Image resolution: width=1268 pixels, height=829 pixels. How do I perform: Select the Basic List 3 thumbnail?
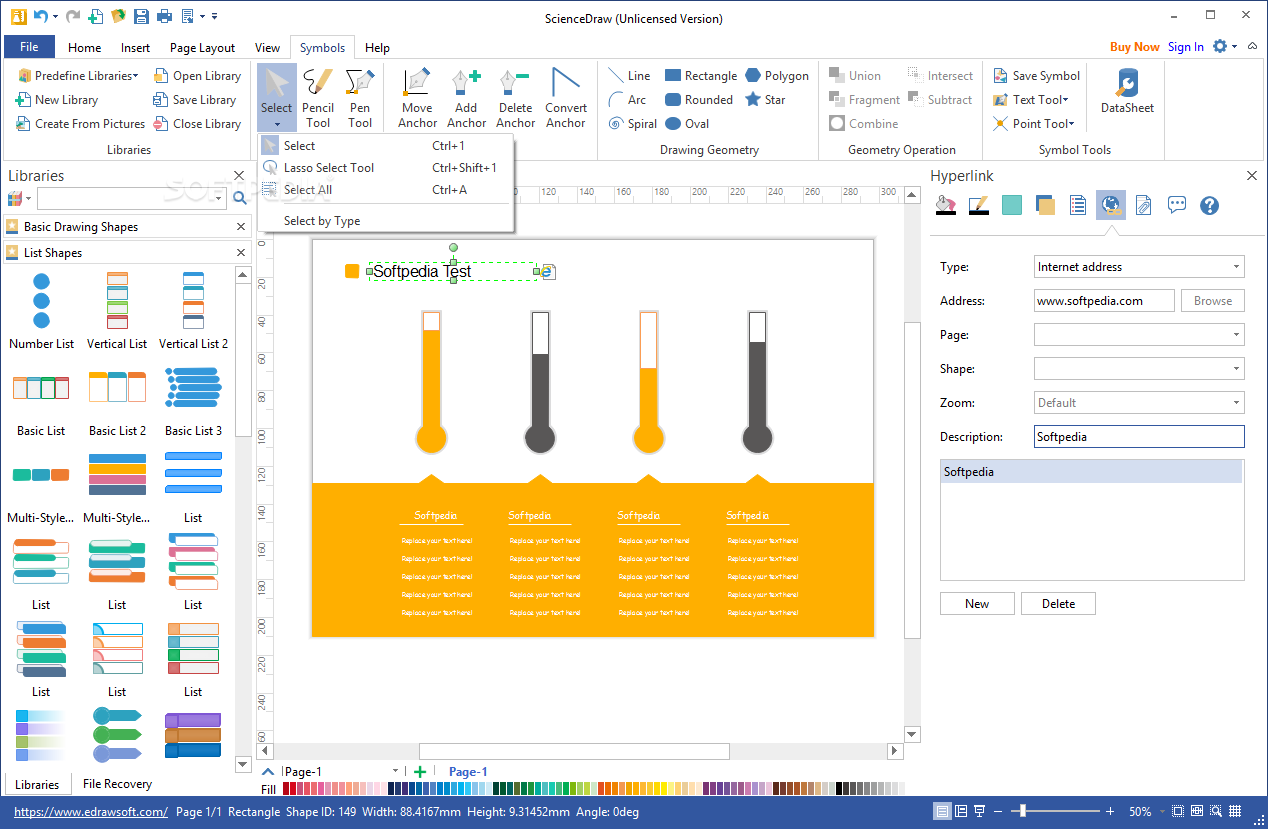[x=193, y=400]
